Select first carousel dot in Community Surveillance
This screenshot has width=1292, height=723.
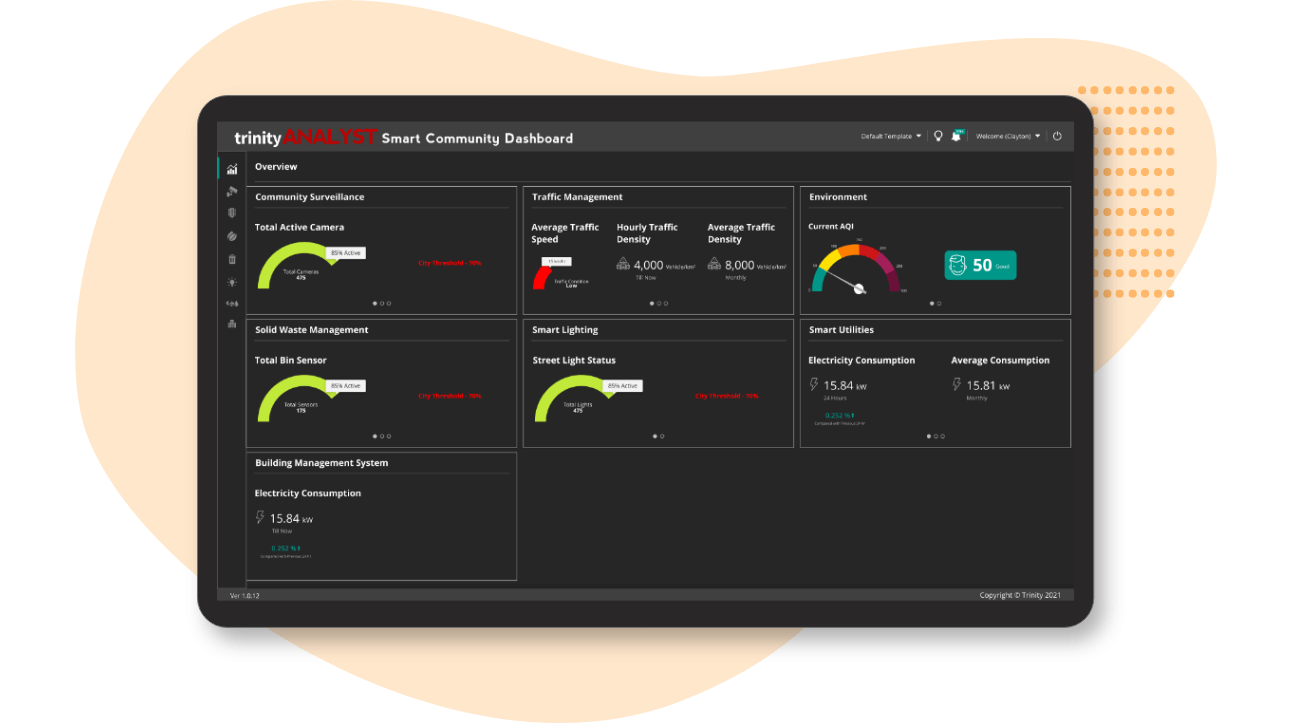click(x=375, y=303)
